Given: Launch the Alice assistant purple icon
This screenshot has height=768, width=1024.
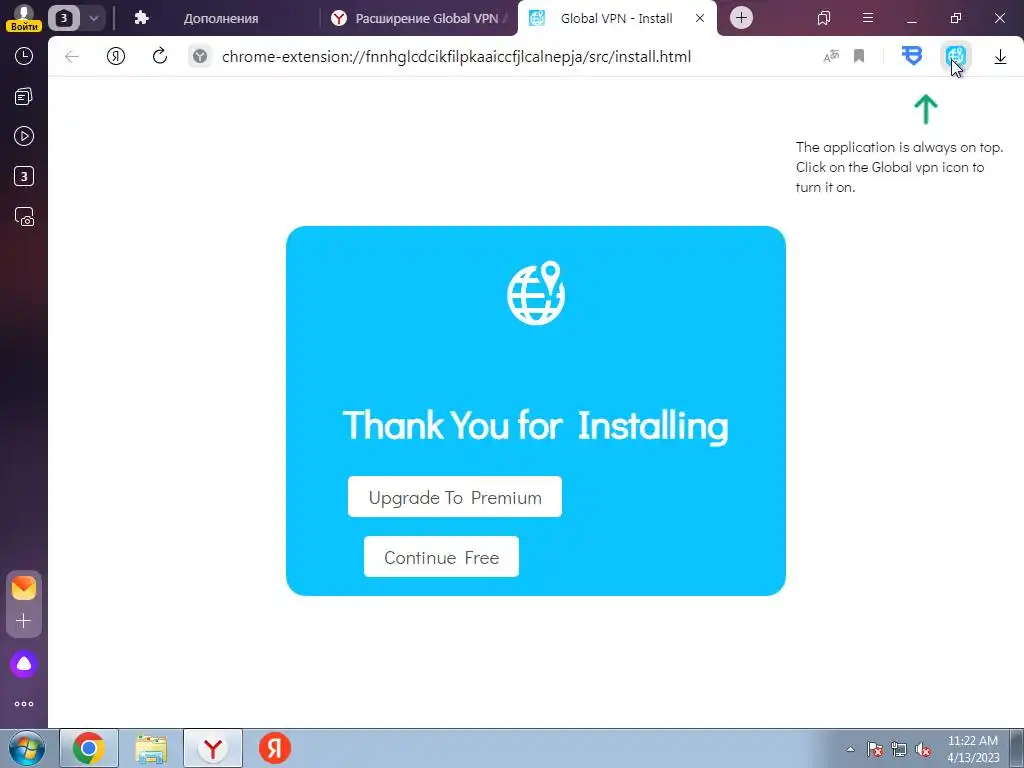Looking at the screenshot, I should coord(24,664).
